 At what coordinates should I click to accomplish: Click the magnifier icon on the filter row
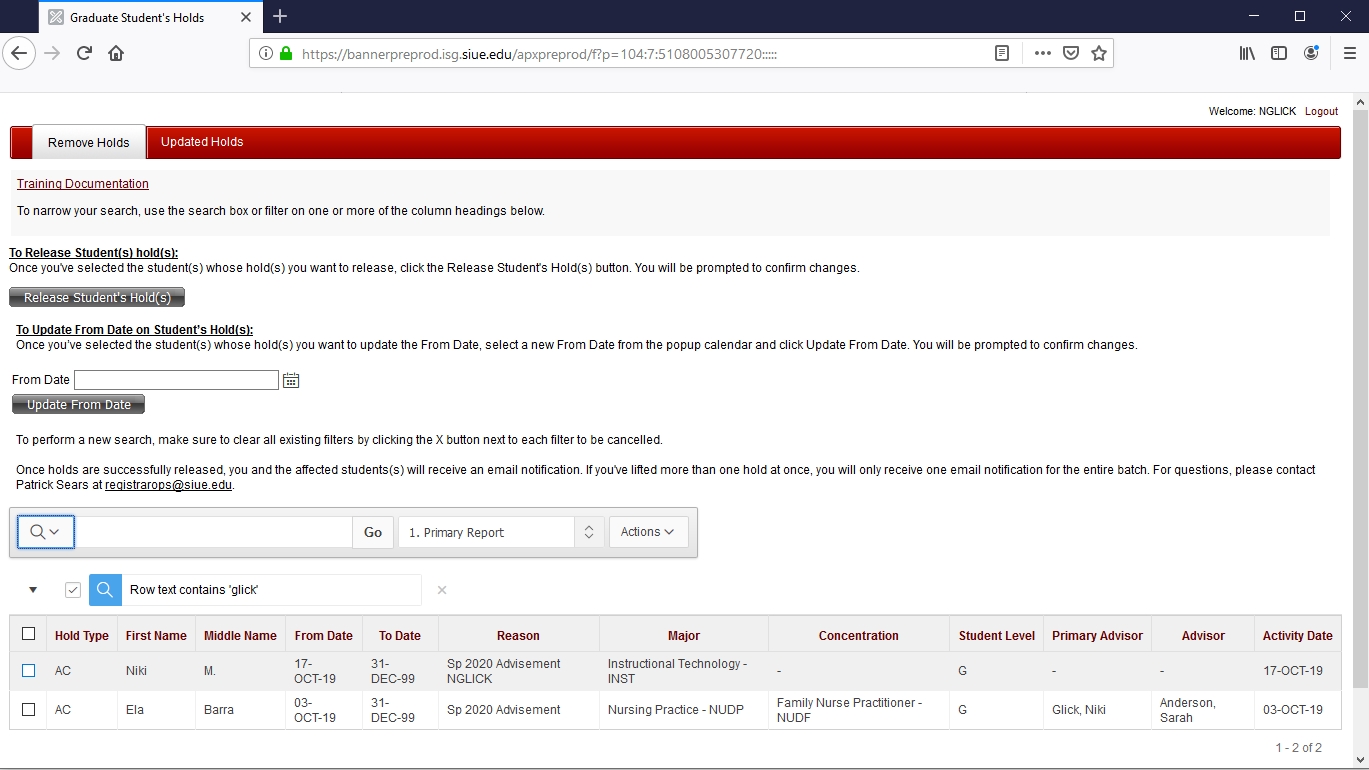pyautogui.click(x=105, y=590)
